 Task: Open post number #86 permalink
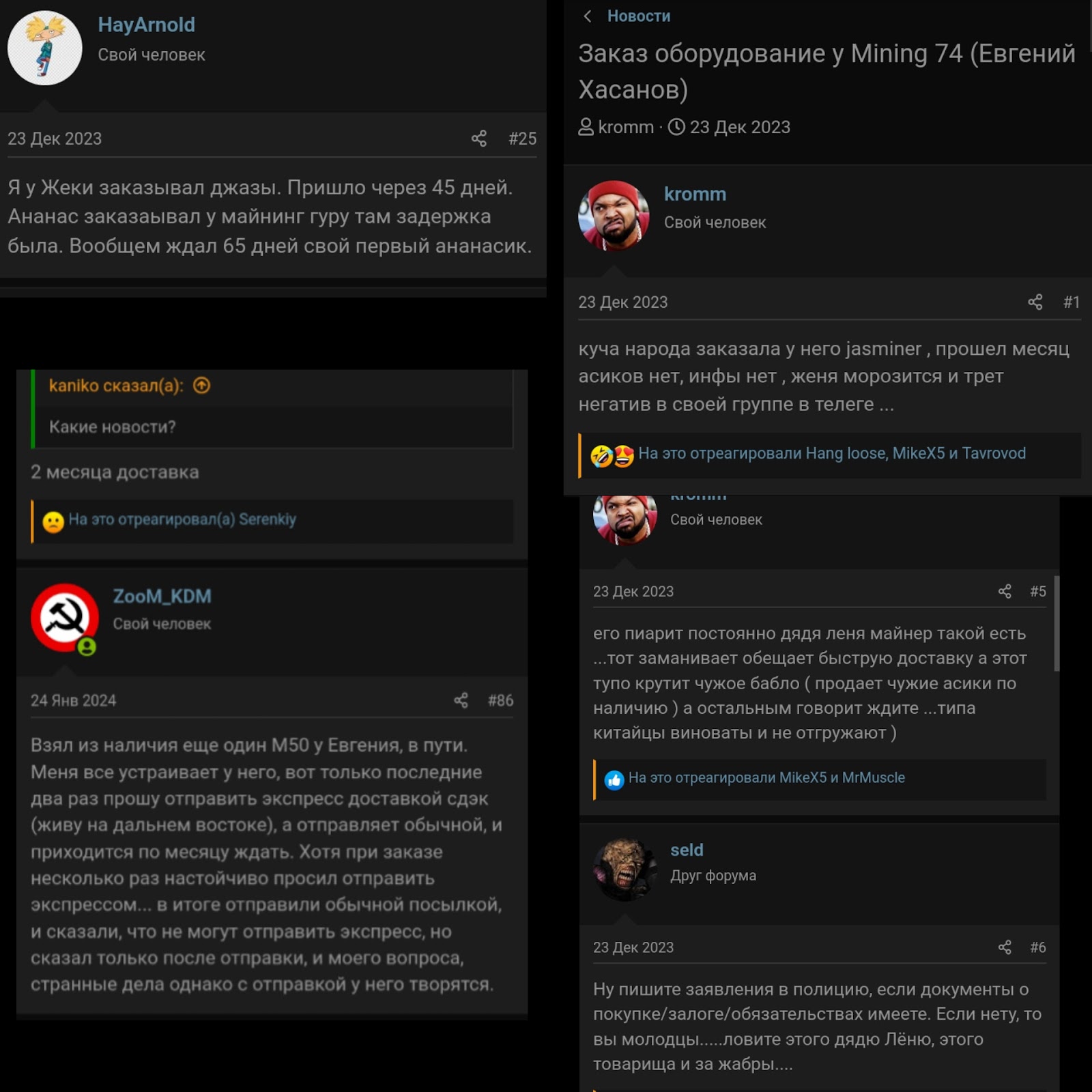pyautogui.click(x=500, y=700)
